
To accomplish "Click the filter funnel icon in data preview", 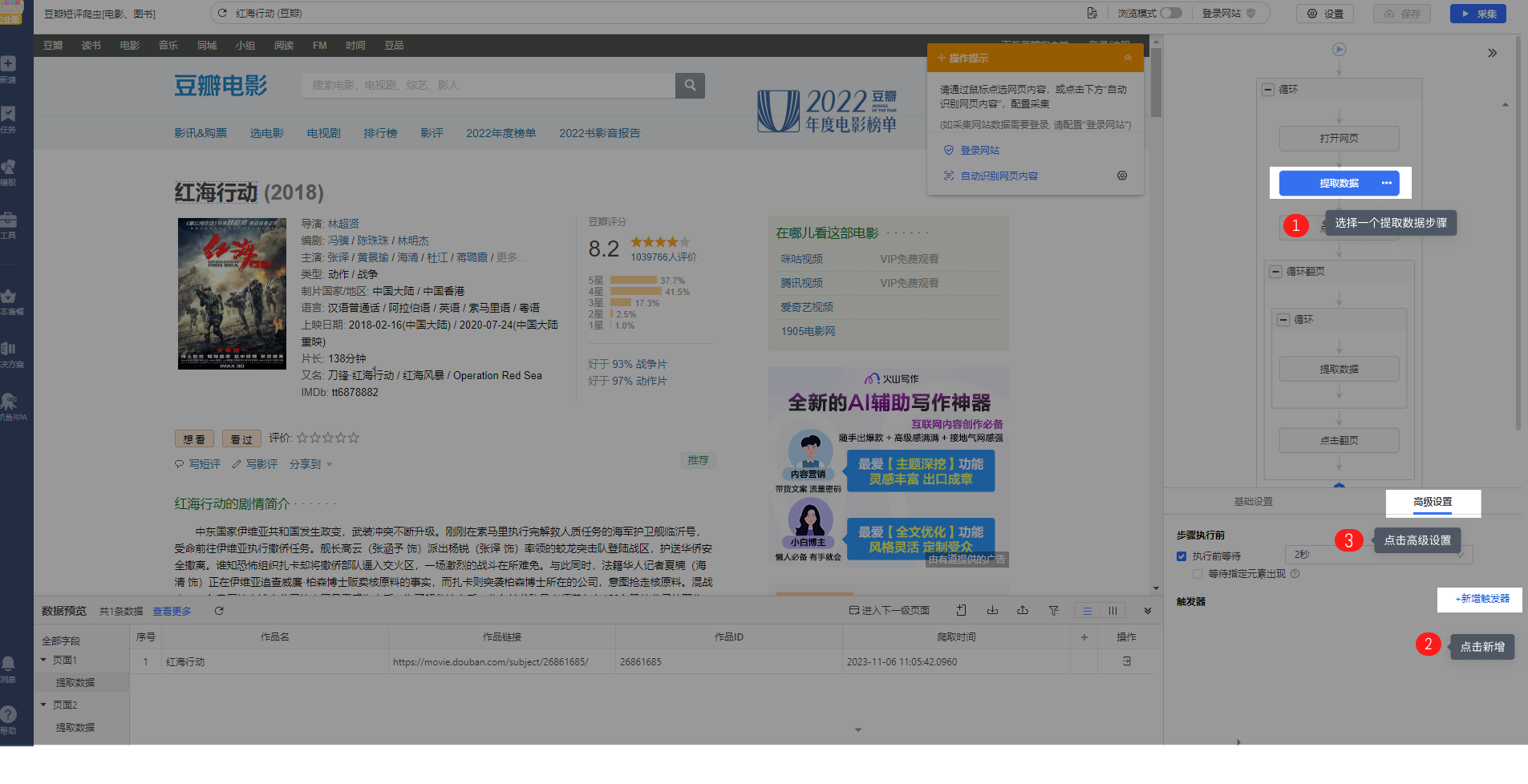I will click(x=1054, y=611).
